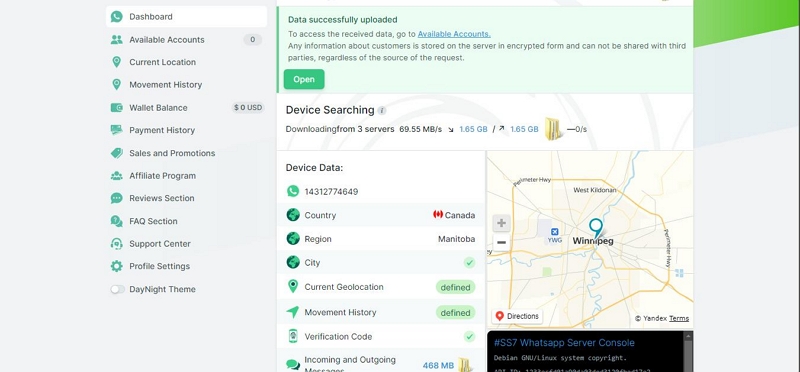
Task: Click the $ 0 USD balance badge
Action: tap(248, 108)
